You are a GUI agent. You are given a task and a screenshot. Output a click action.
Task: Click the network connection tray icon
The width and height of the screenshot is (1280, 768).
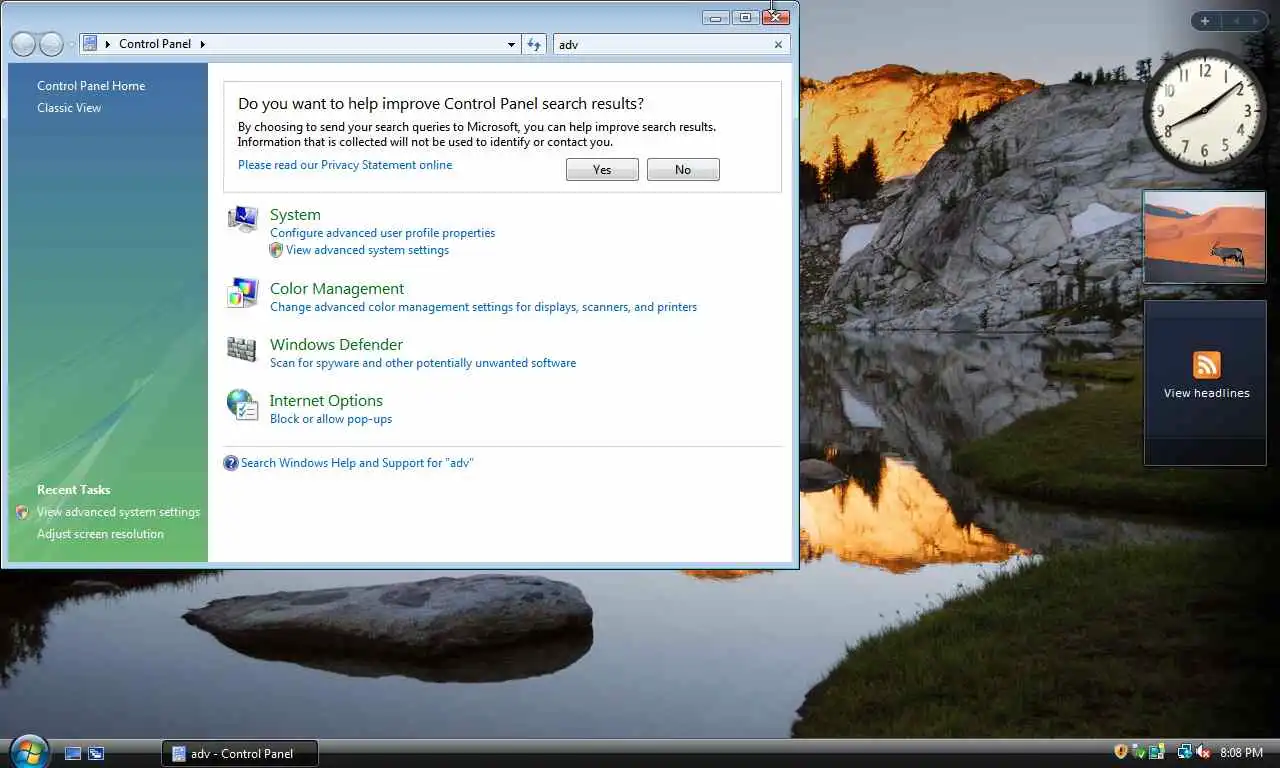coord(1185,752)
